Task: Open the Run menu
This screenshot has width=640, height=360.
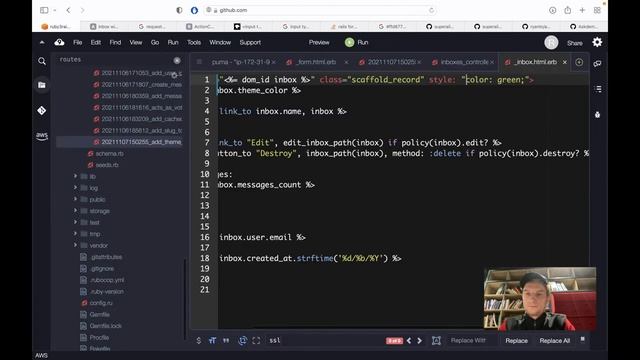Action: point(173,42)
